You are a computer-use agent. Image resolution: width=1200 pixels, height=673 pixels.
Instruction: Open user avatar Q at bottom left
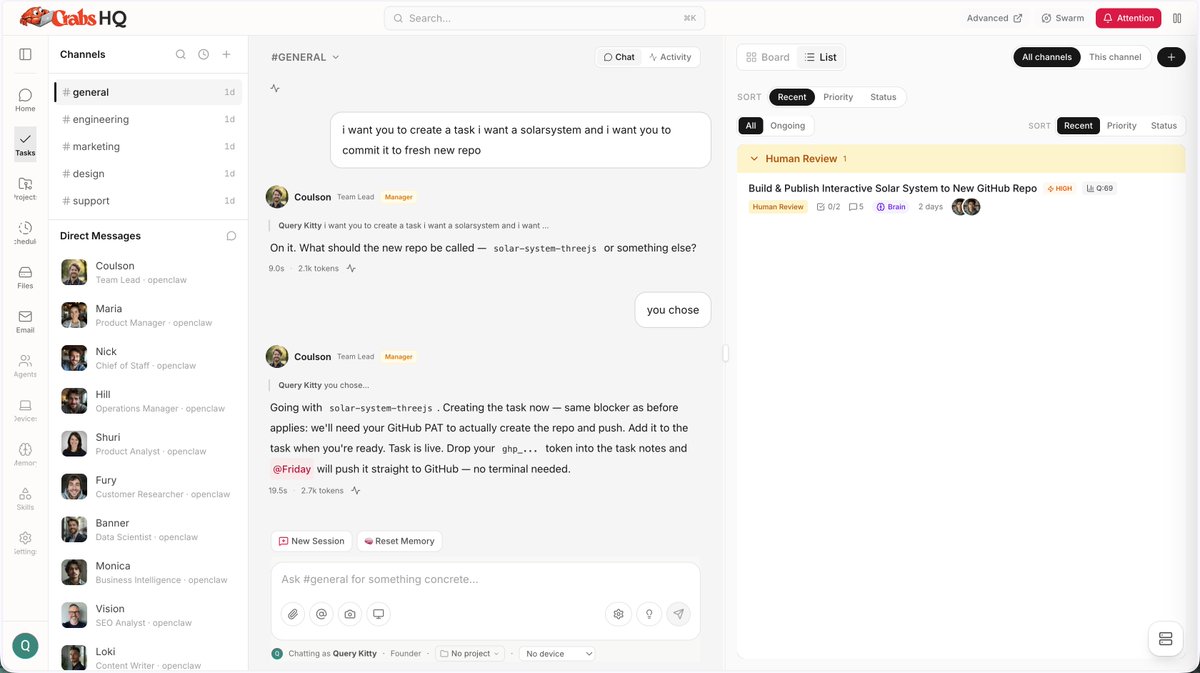tap(25, 646)
